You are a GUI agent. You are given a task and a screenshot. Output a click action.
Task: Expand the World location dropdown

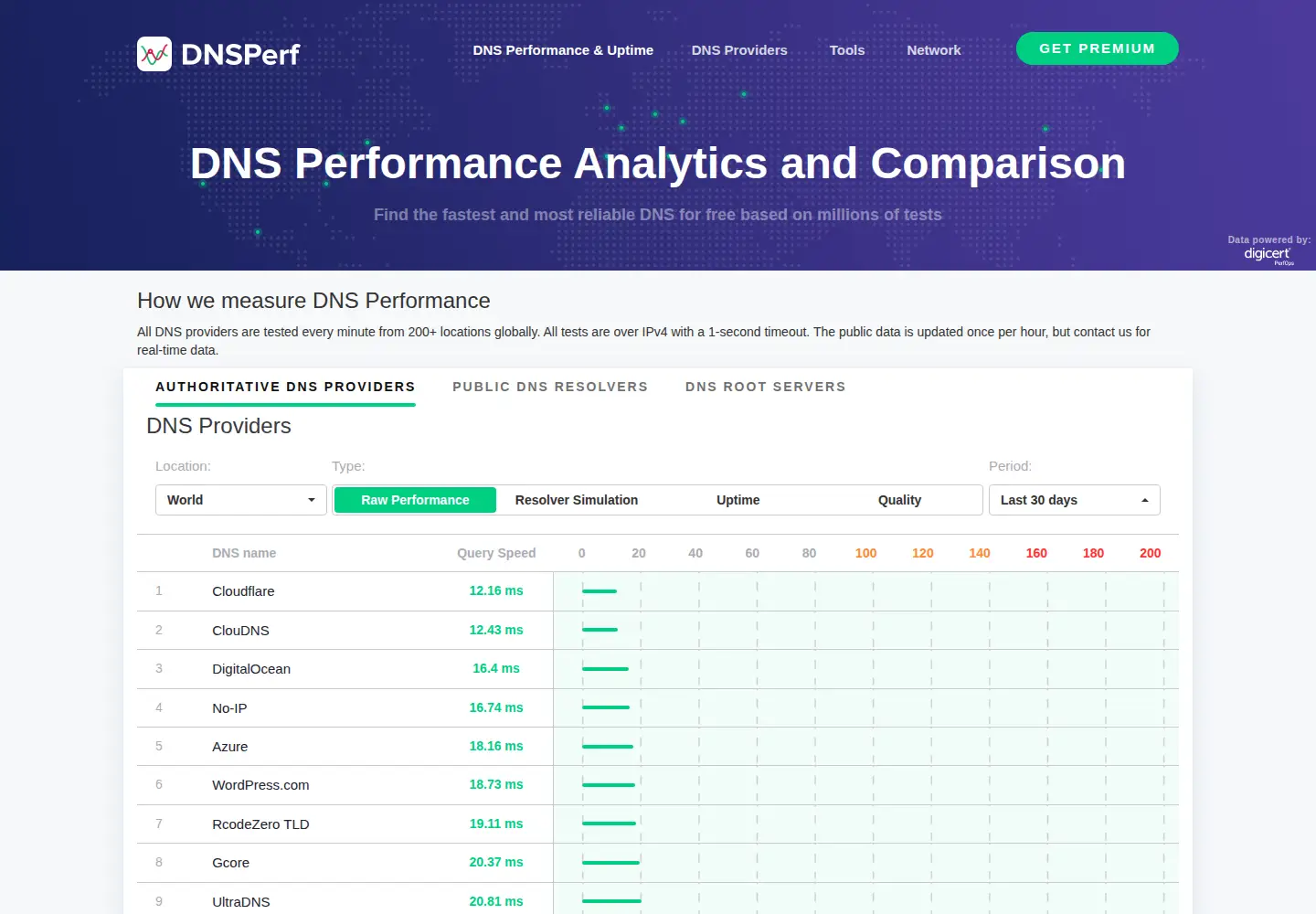coord(241,500)
